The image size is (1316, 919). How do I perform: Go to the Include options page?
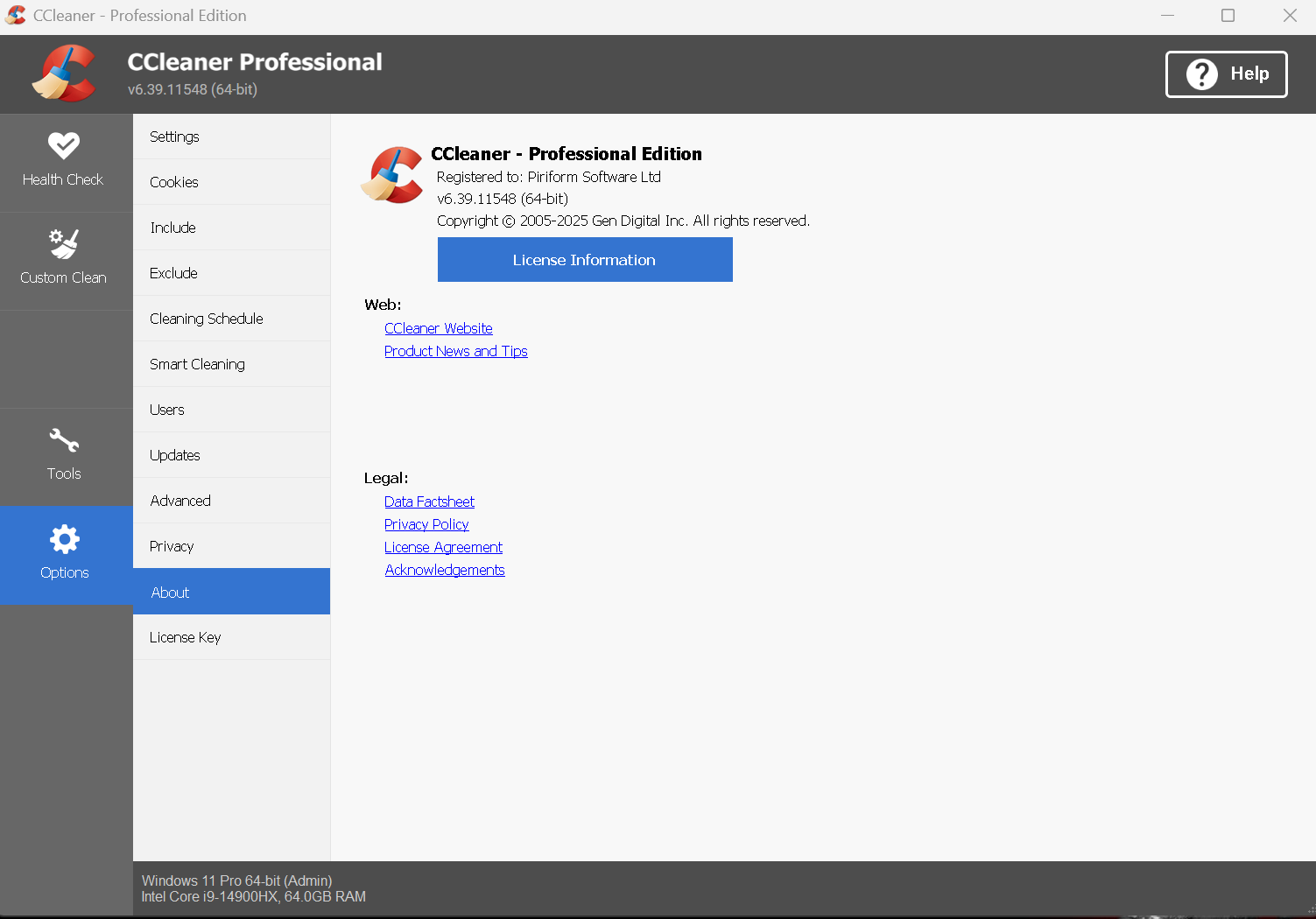pos(231,228)
